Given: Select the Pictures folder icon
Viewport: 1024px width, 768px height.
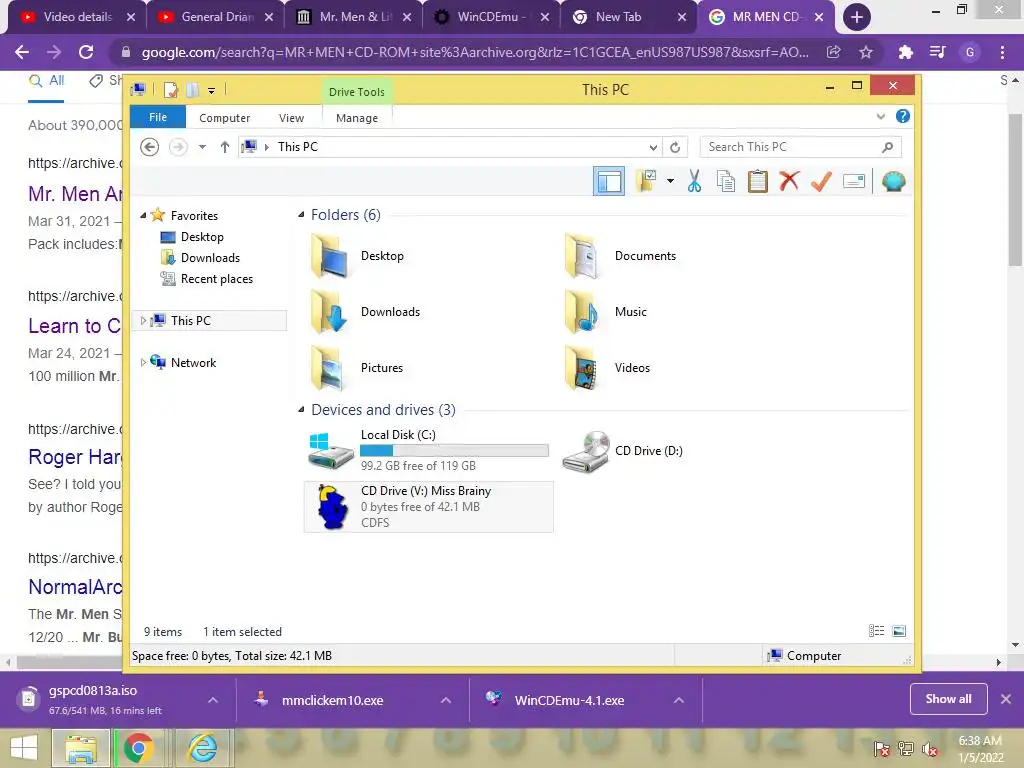Looking at the screenshot, I should tap(328, 368).
